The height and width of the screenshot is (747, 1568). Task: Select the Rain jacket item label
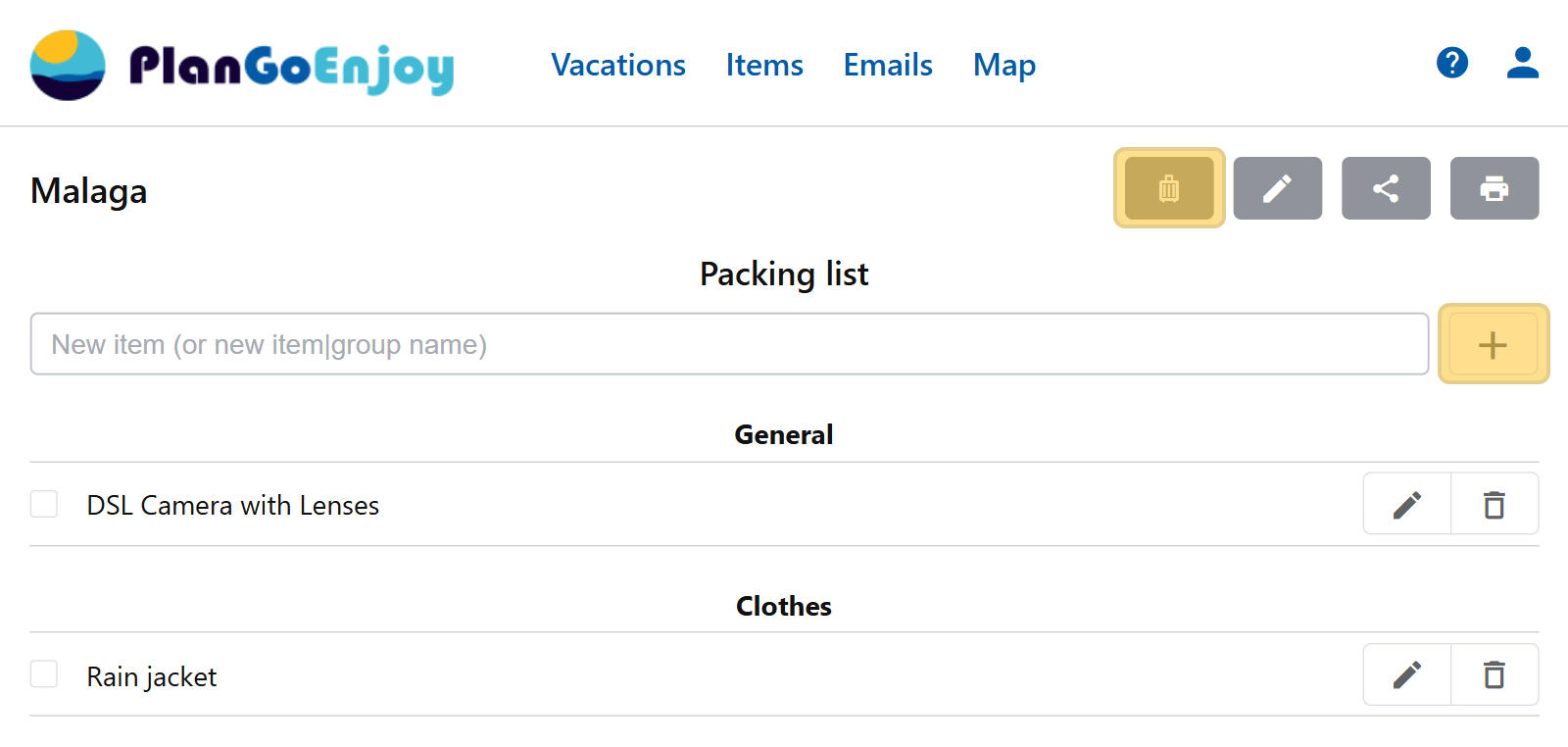(x=152, y=676)
